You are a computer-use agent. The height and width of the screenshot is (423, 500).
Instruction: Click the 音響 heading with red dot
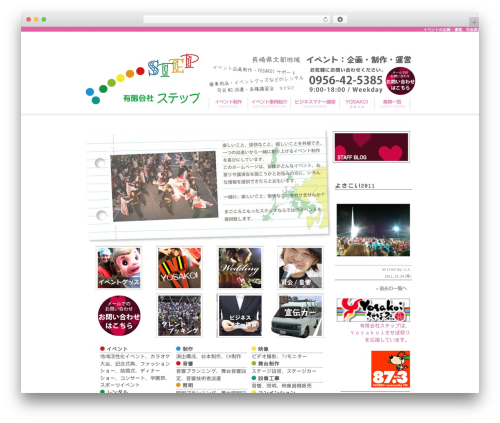coord(184,363)
